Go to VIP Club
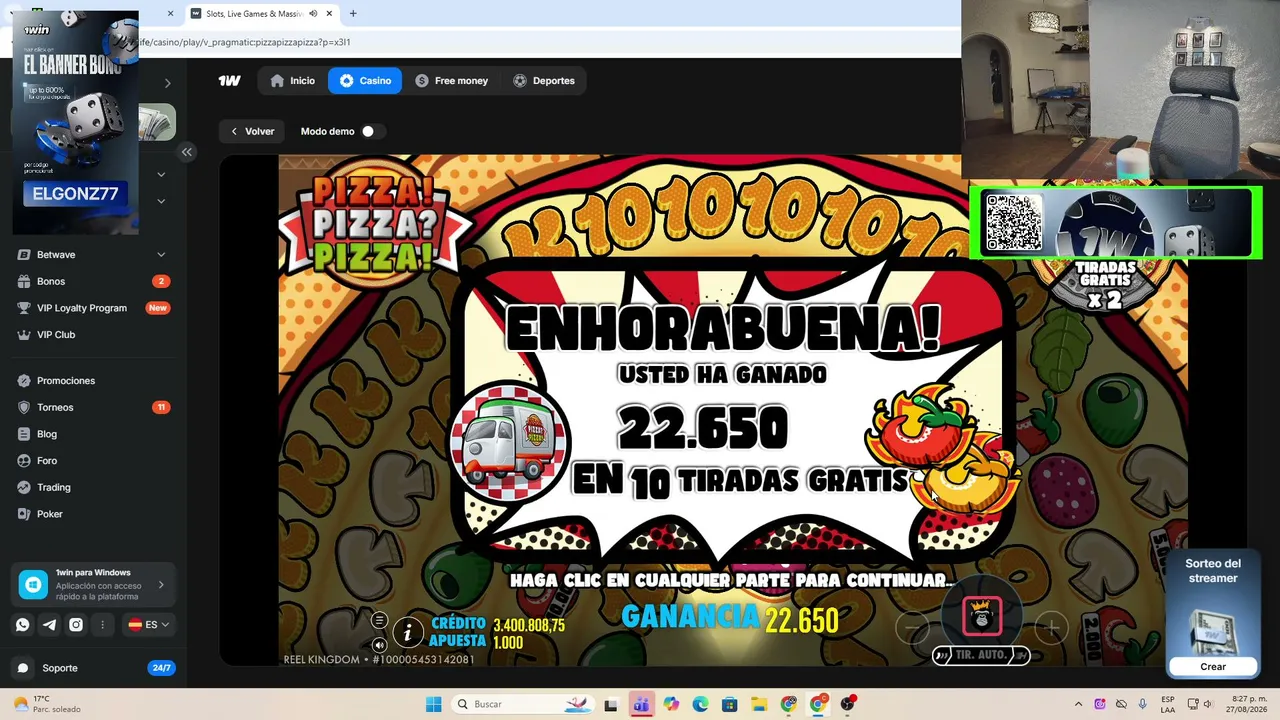The image size is (1280, 720). [92, 335]
